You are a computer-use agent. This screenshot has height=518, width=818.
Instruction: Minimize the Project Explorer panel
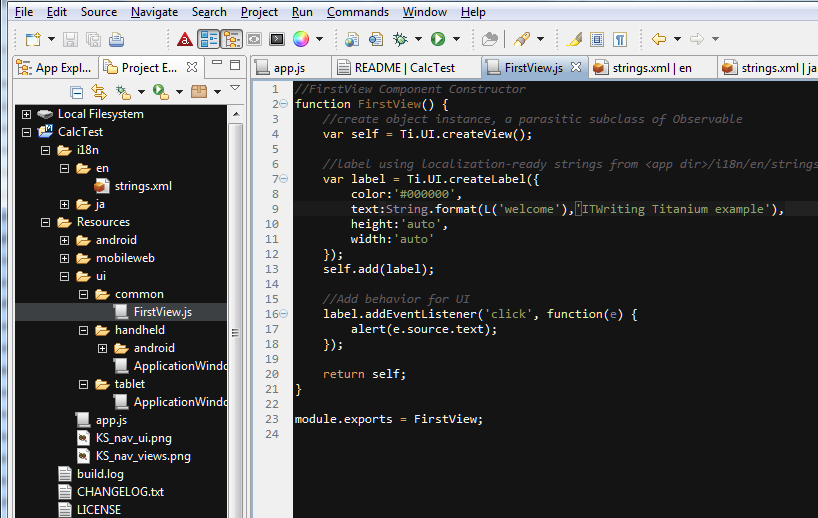pos(217,64)
